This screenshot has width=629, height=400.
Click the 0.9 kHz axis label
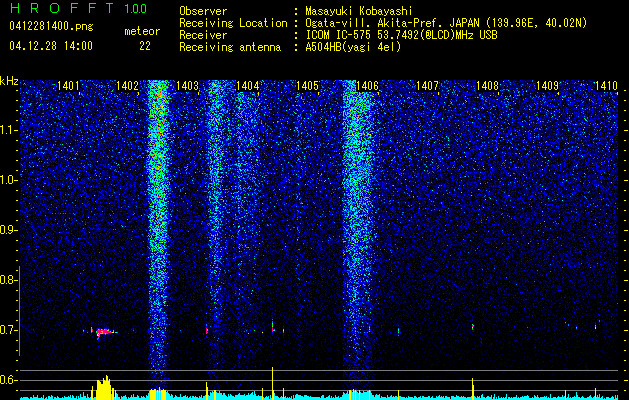click(x=7, y=230)
